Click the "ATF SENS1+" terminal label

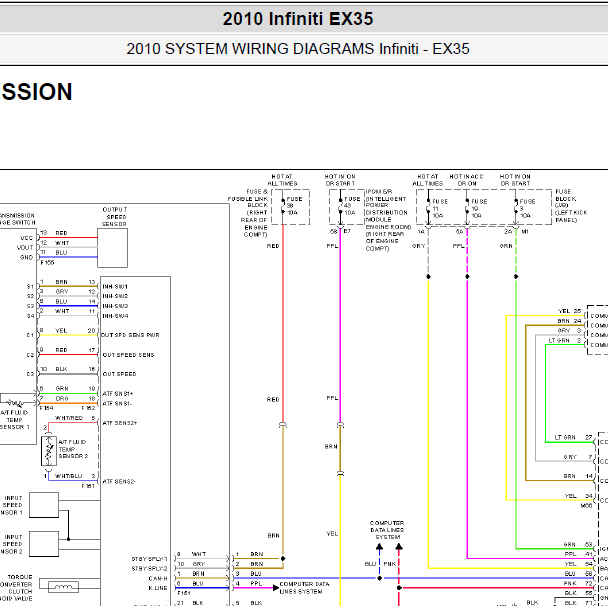click(x=117, y=394)
